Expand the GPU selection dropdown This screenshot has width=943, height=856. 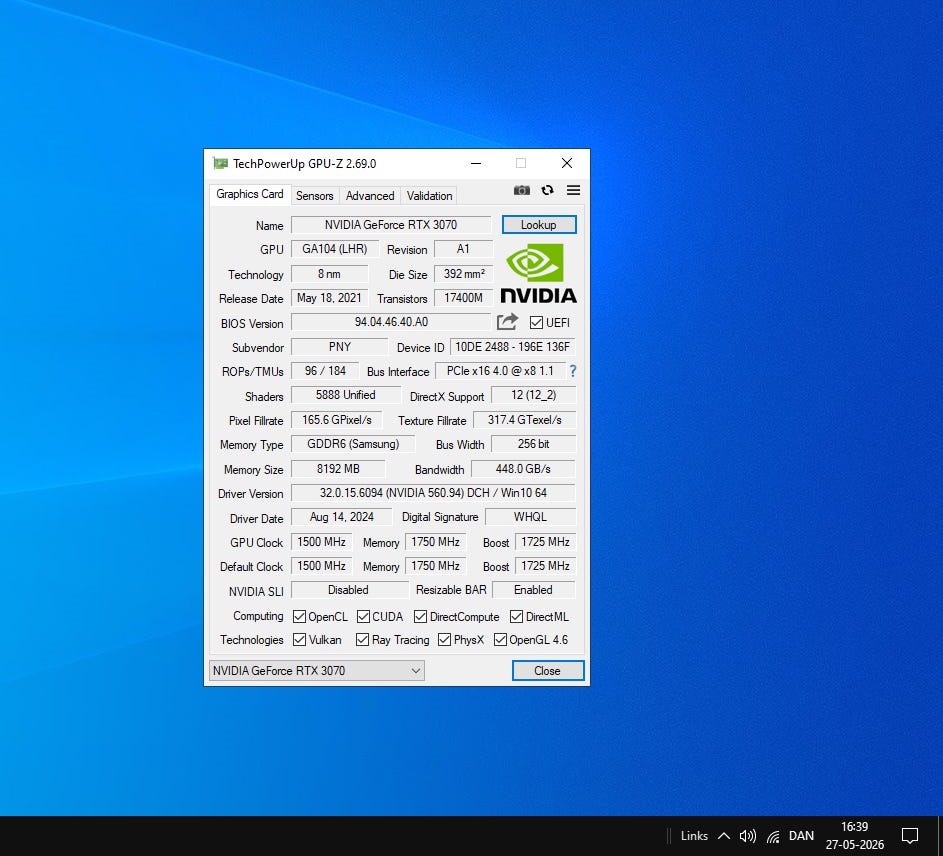click(x=316, y=671)
